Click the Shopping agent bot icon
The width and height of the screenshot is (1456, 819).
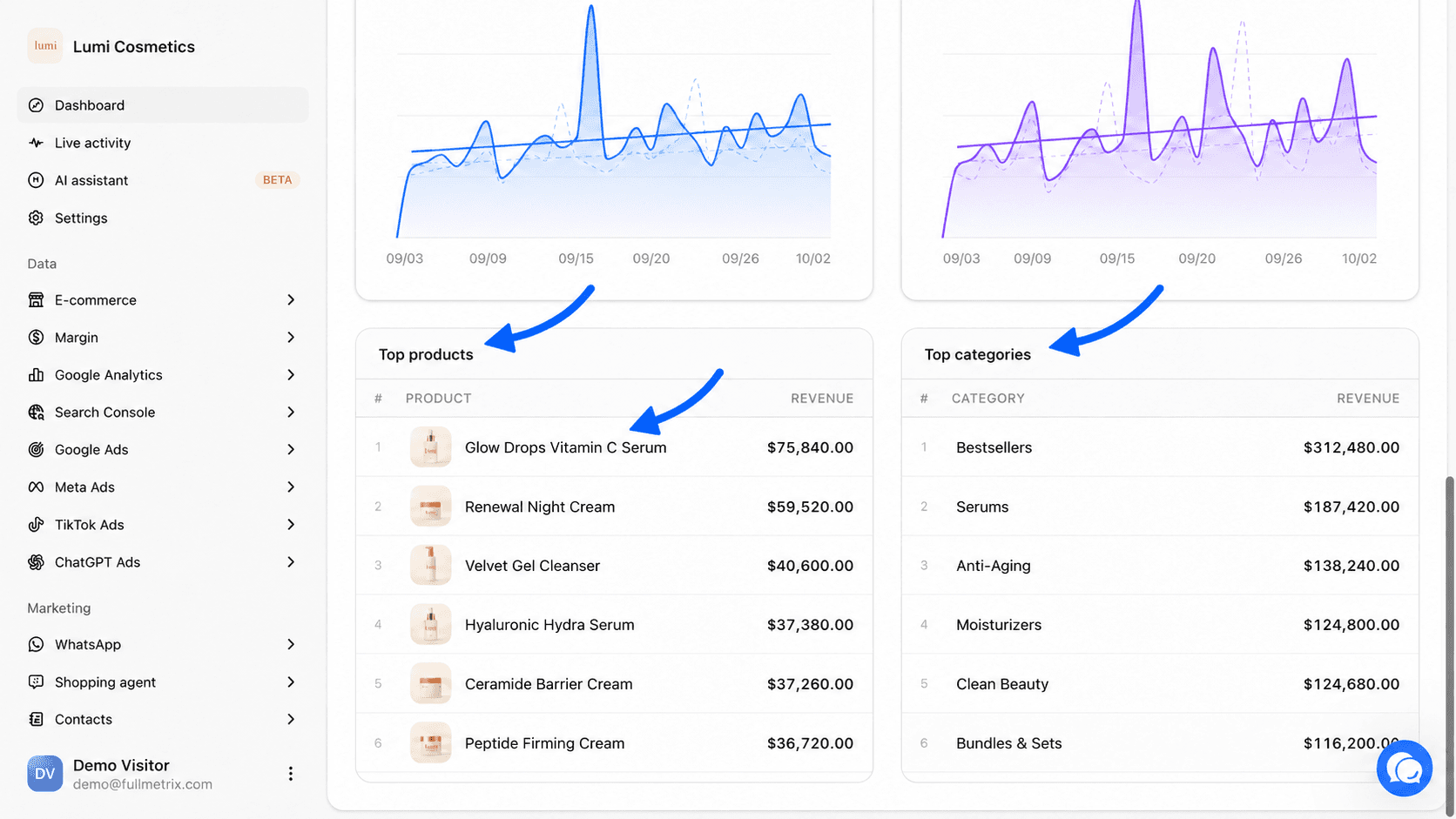36,681
